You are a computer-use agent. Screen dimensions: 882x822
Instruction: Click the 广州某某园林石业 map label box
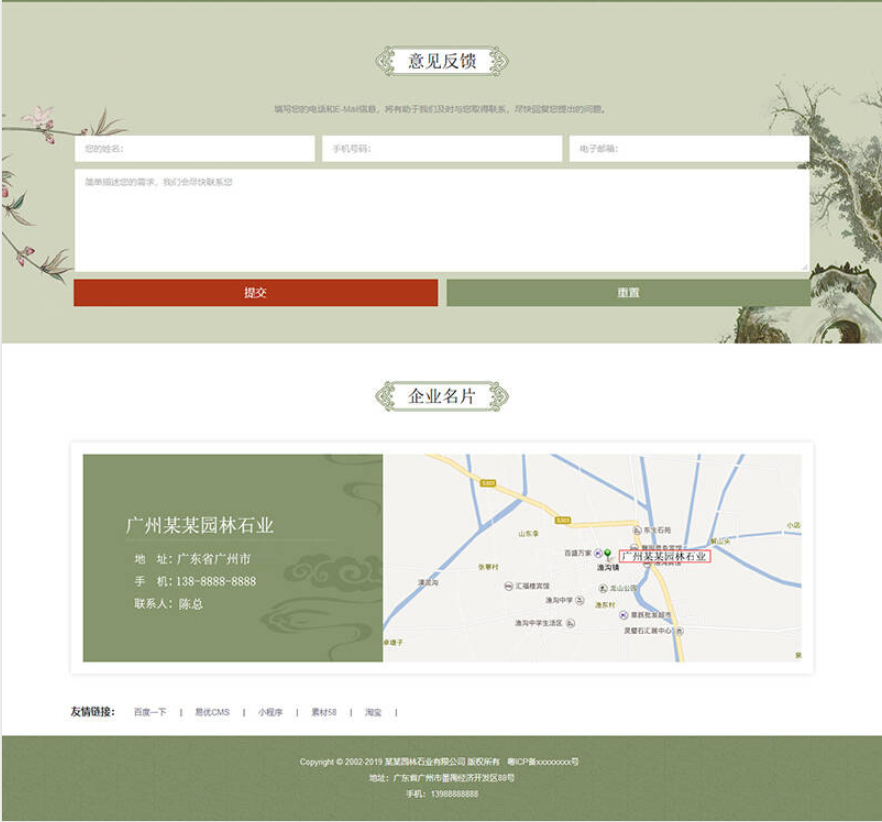pos(664,556)
